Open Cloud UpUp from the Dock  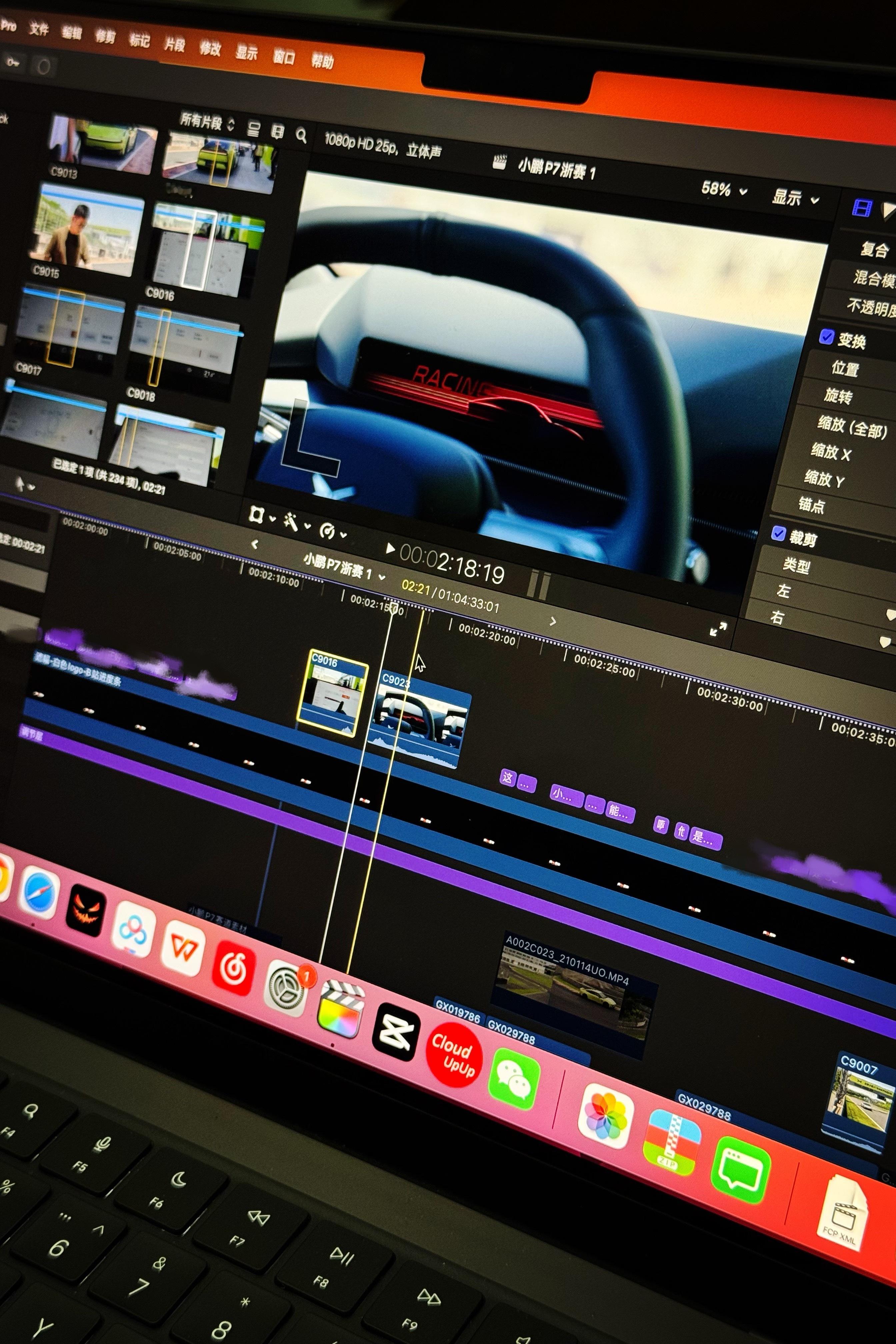pyautogui.click(x=454, y=1055)
